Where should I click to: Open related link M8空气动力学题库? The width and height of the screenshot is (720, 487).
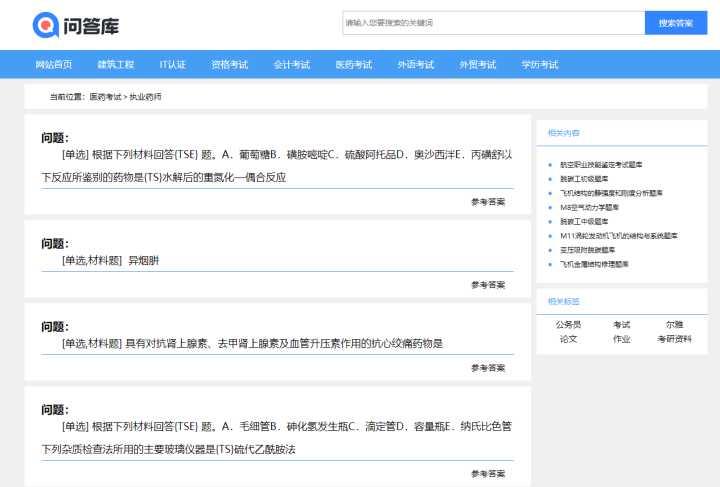pos(589,207)
